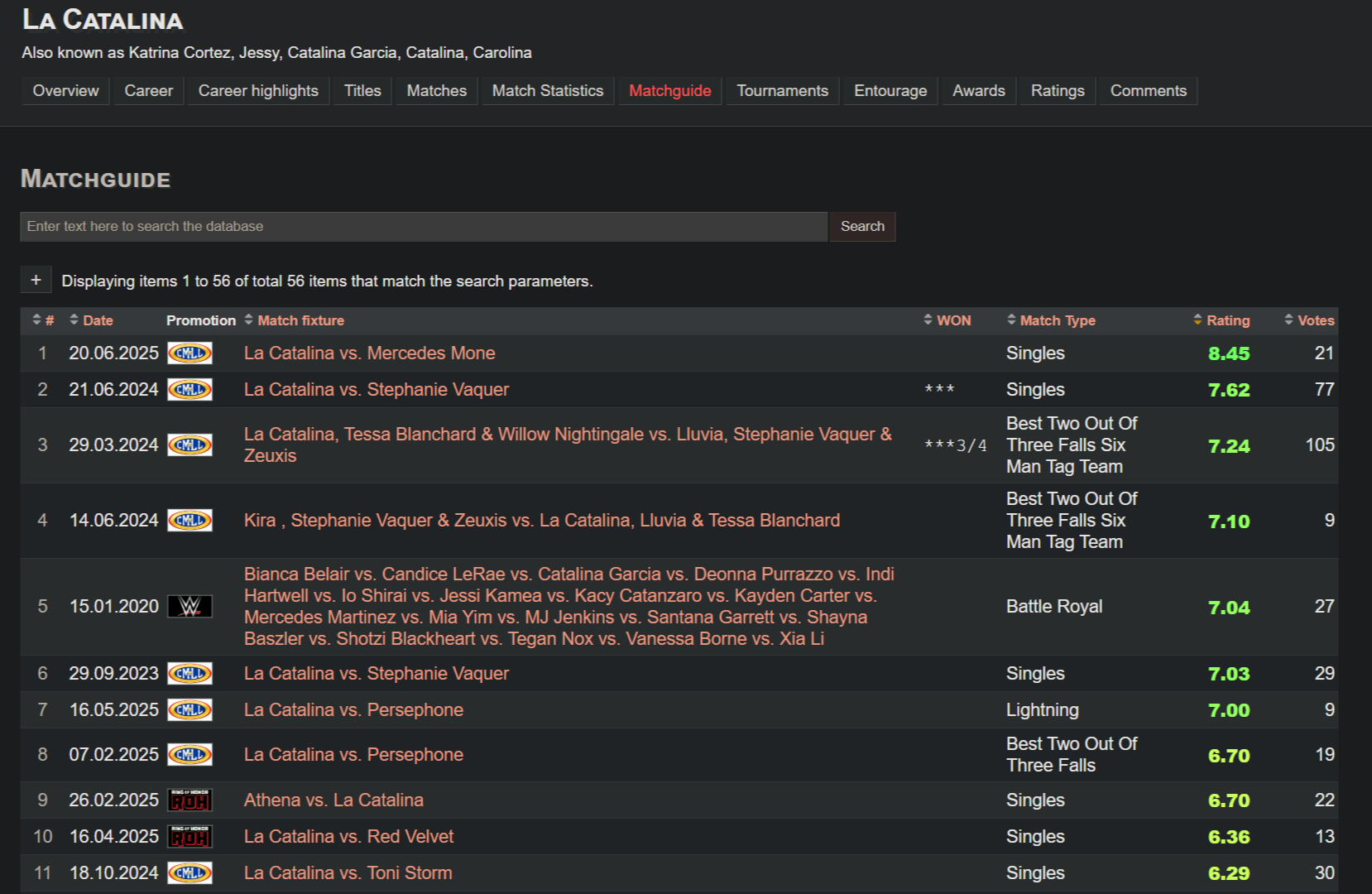View the Entourage tab
This screenshot has width=1372, height=894.
[x=890, y=91]
